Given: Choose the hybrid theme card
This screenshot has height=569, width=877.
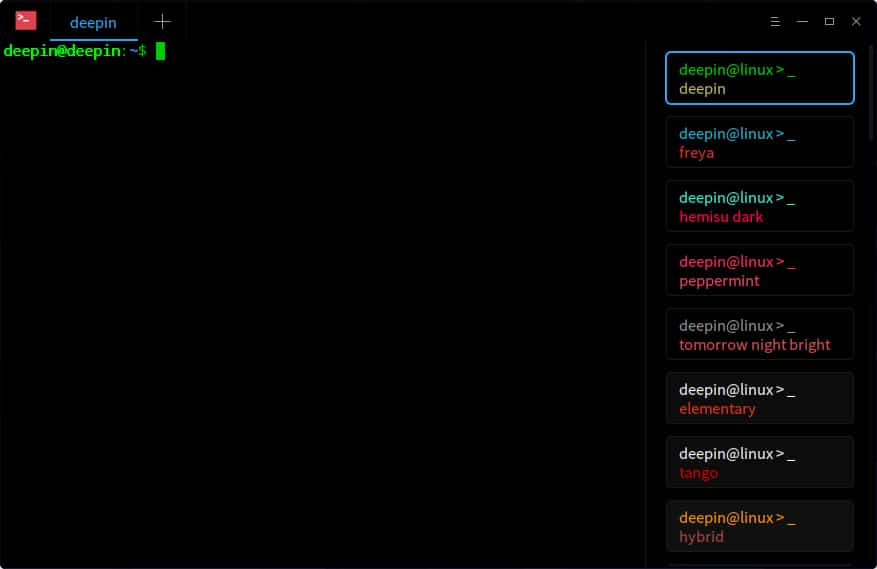Looking at the screenshot, I should point(760,526).
